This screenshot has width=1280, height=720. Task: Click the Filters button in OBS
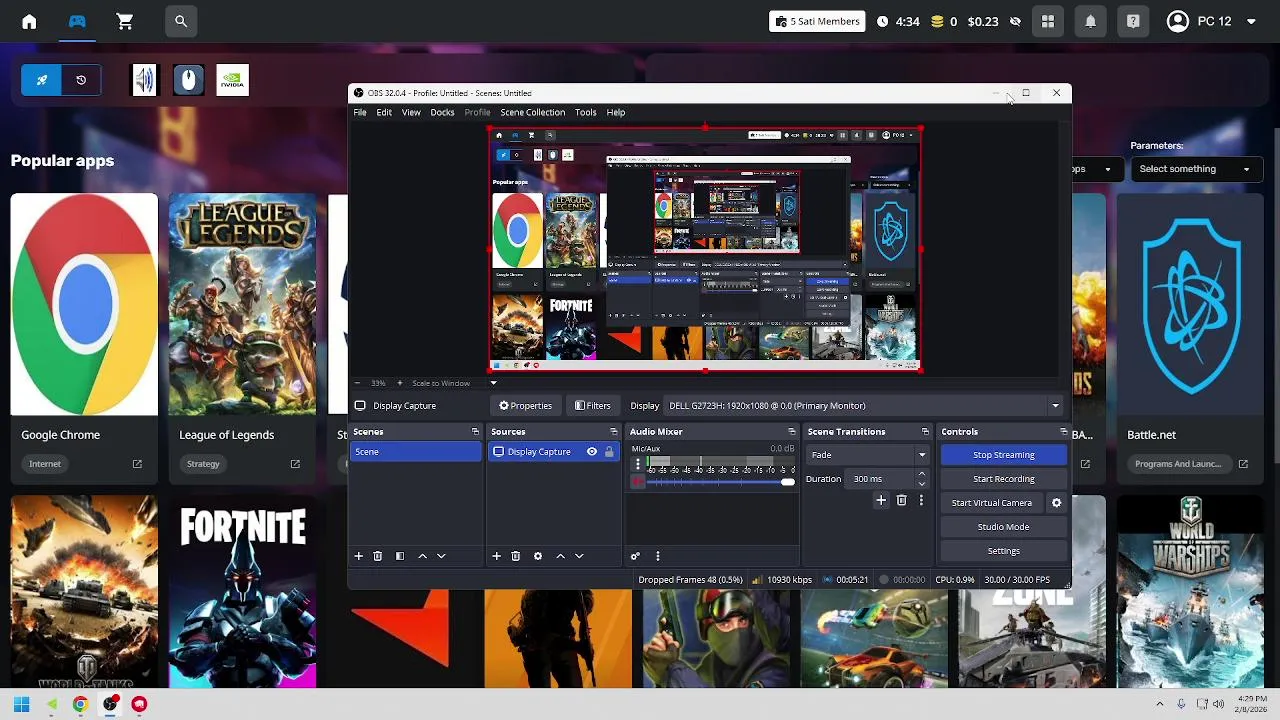click(593, 406)
